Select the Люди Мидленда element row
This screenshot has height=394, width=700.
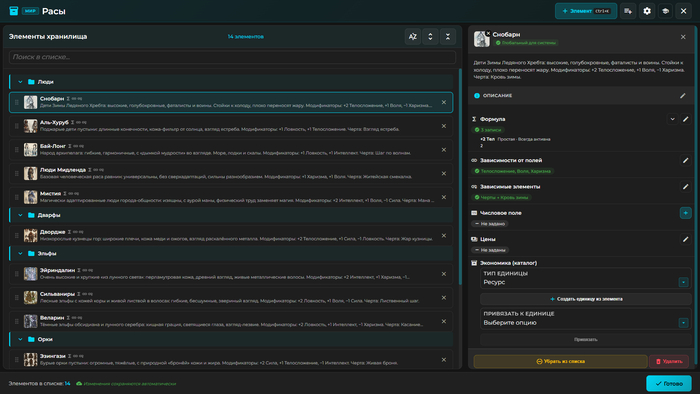(x=231, y=173)
